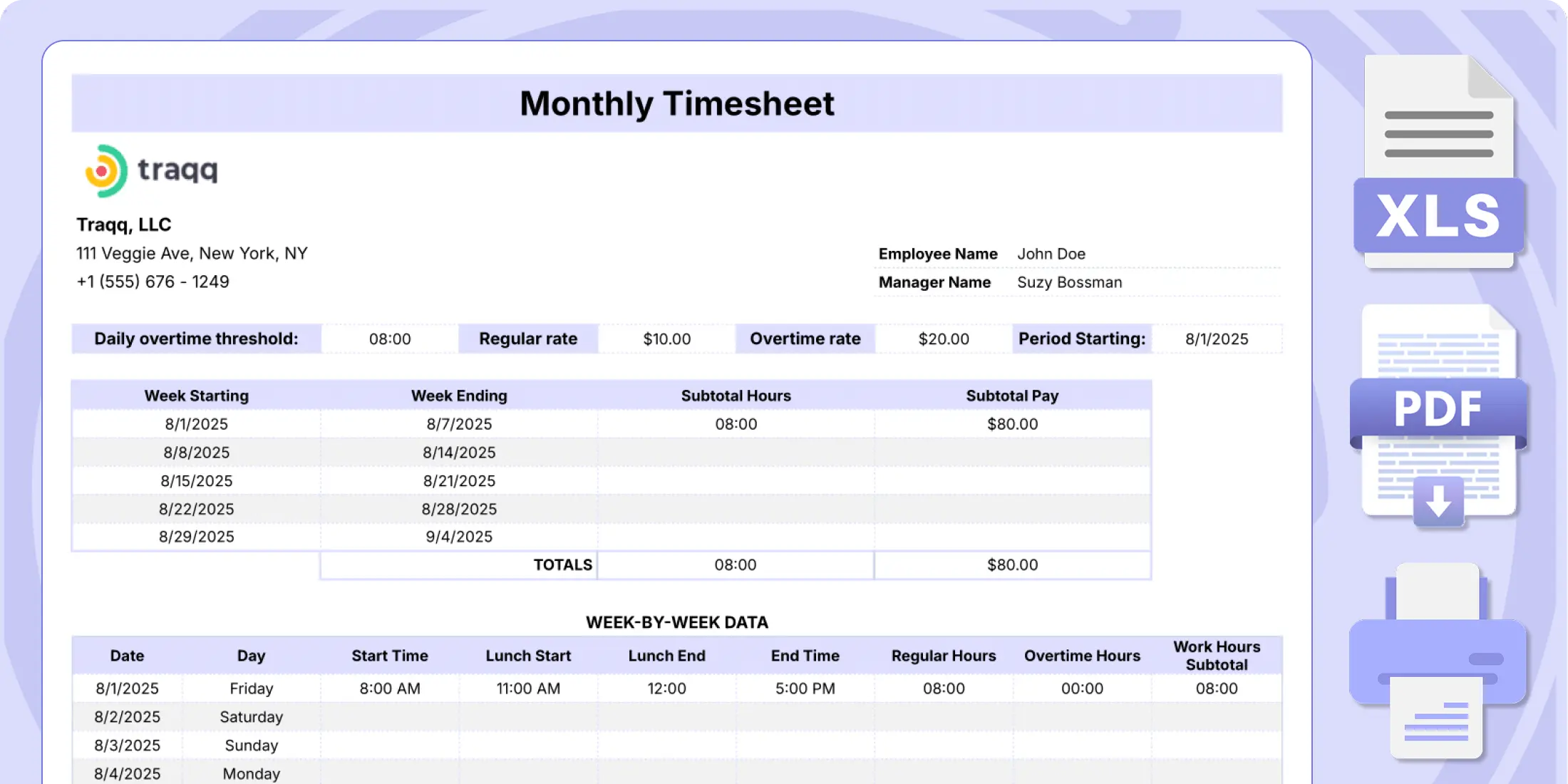Viewport: 1568px width, 784px height.
Task: Edit the overtime rate value $20.00
Action: click(944, 339)
